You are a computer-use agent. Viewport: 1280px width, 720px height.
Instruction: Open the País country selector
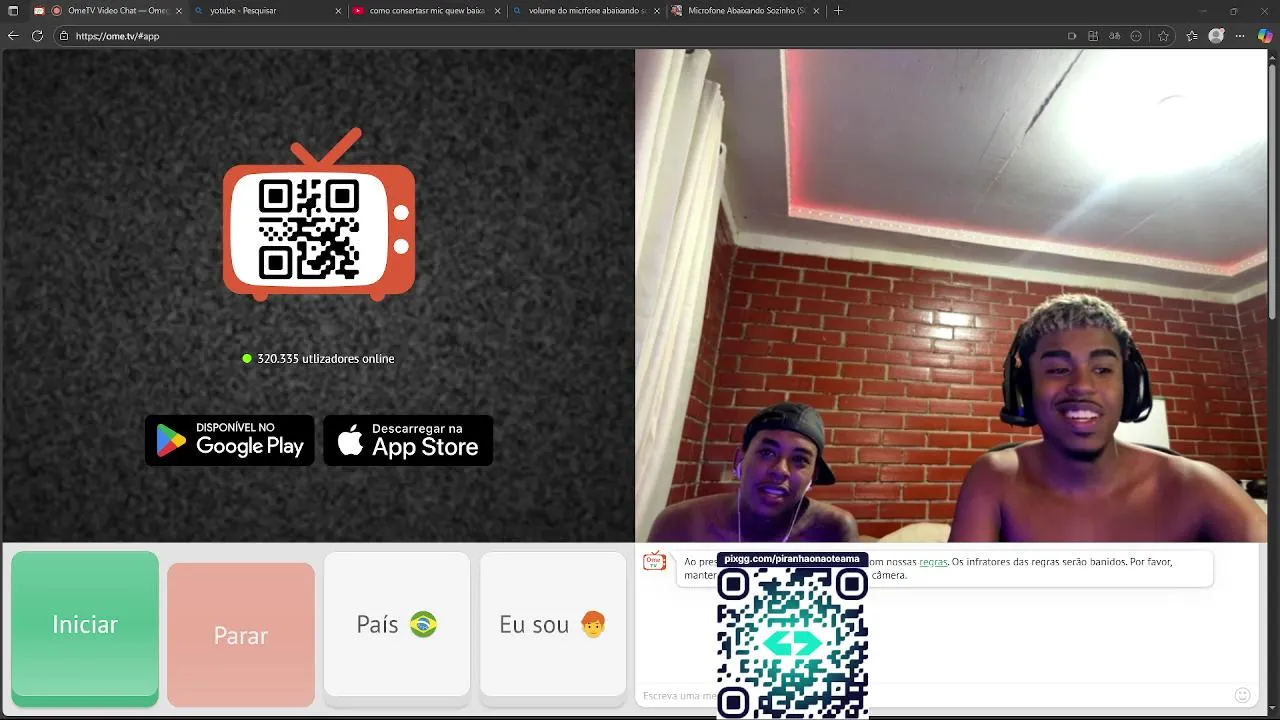(397, 624)
